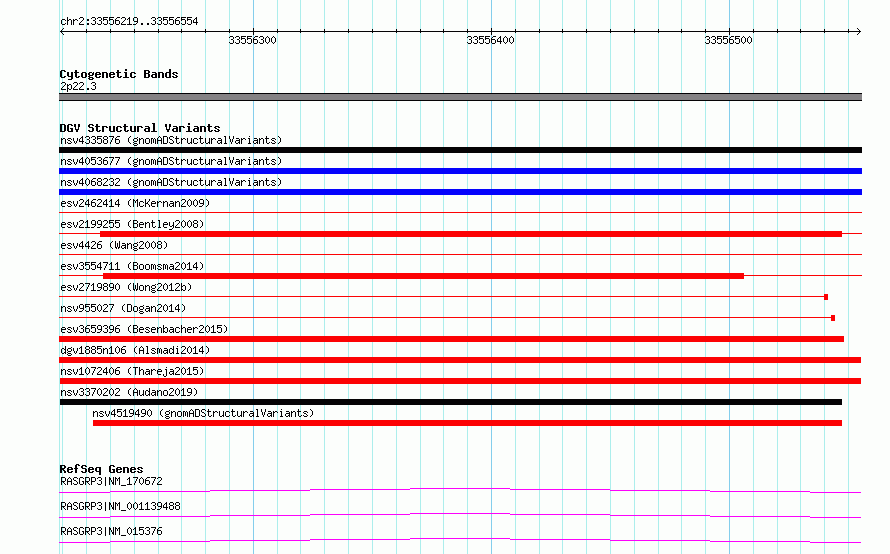Click the small red block ending nsv955027

point(833,318)
